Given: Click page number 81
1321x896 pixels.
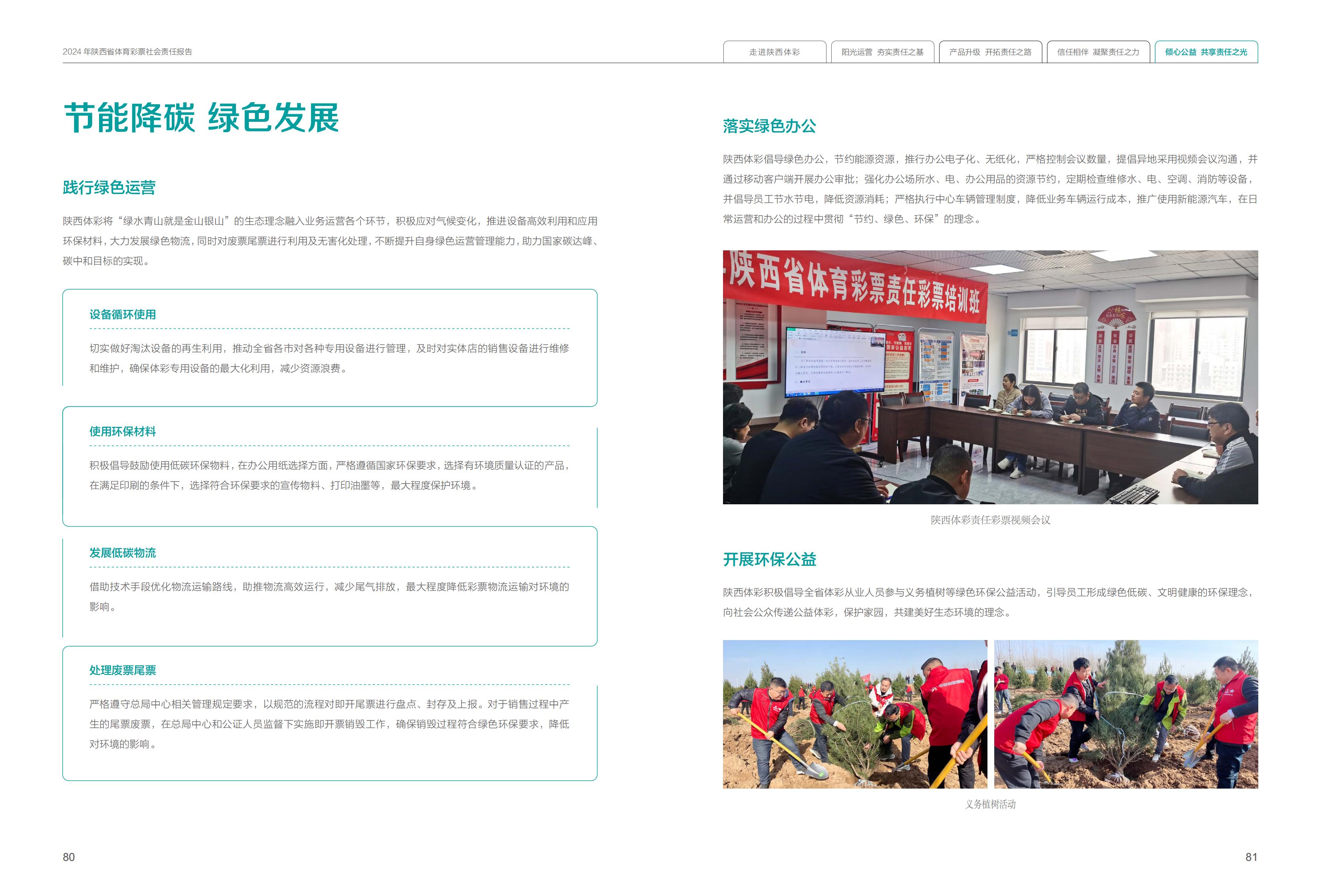Looking at the screenshot, I should pyautogui.click(x=1251, y=857).
